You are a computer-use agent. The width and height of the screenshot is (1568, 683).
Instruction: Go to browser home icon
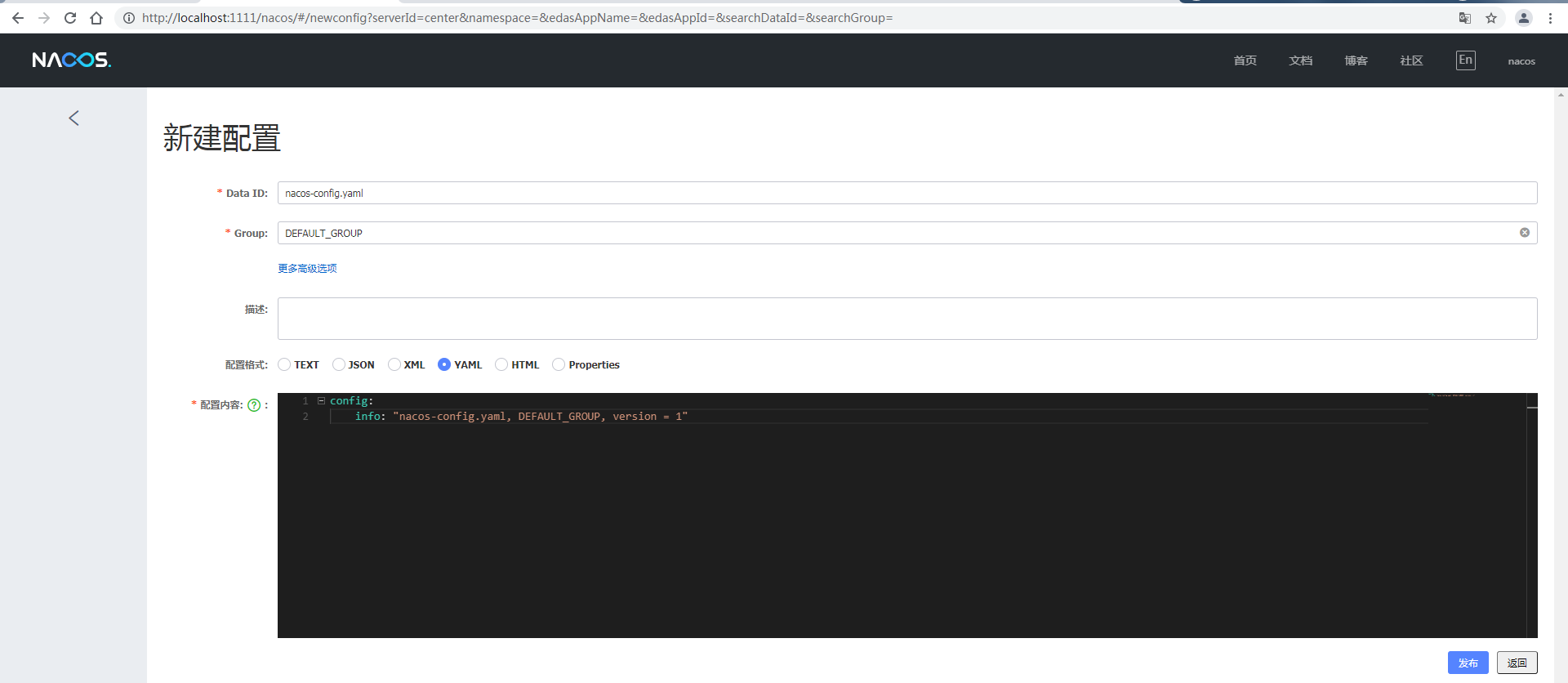[x=96, y=18]
